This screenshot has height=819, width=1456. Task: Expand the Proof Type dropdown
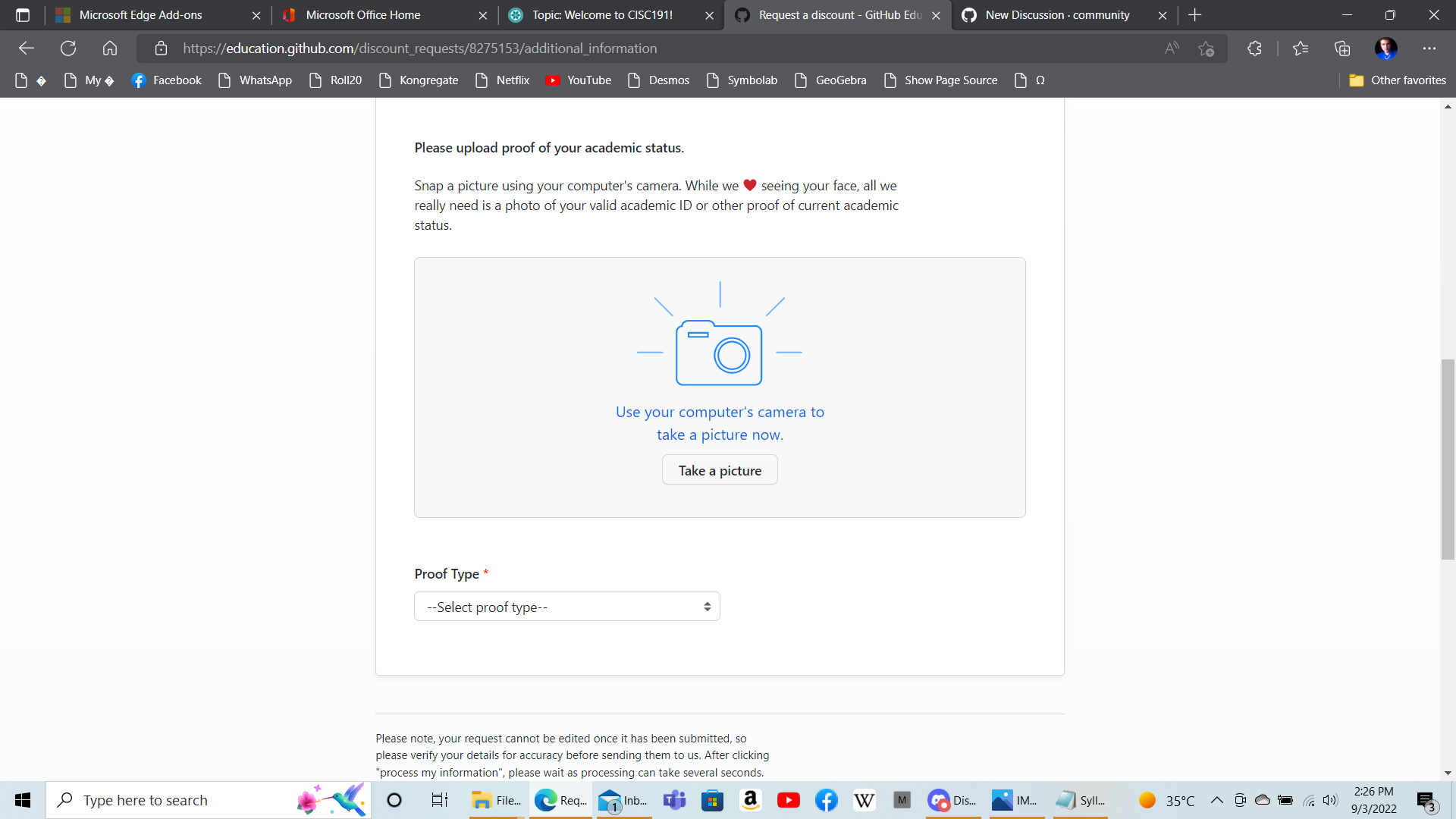click(x=566, y=607)
